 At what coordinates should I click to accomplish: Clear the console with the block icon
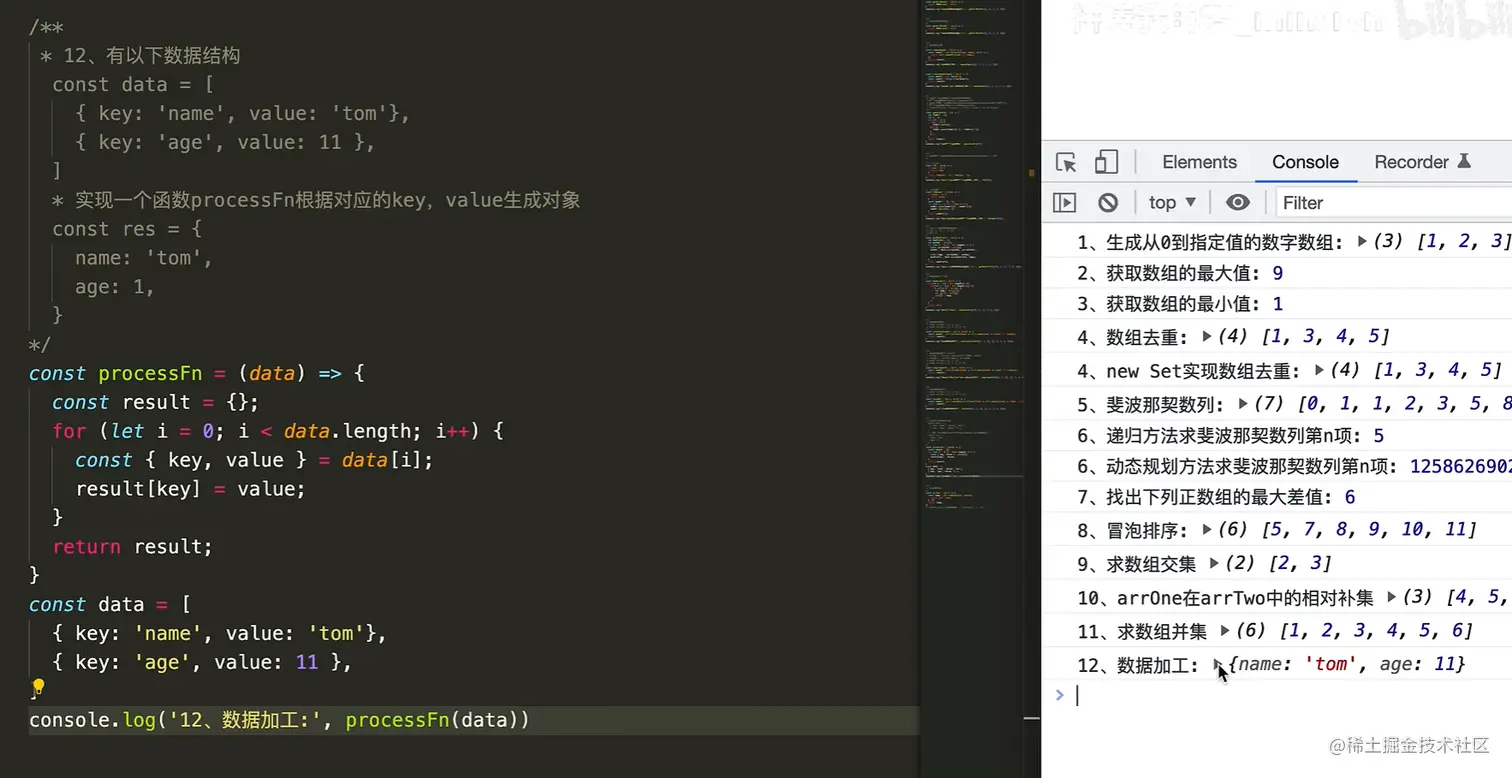pyautogui.click(x=1108, y=202)
